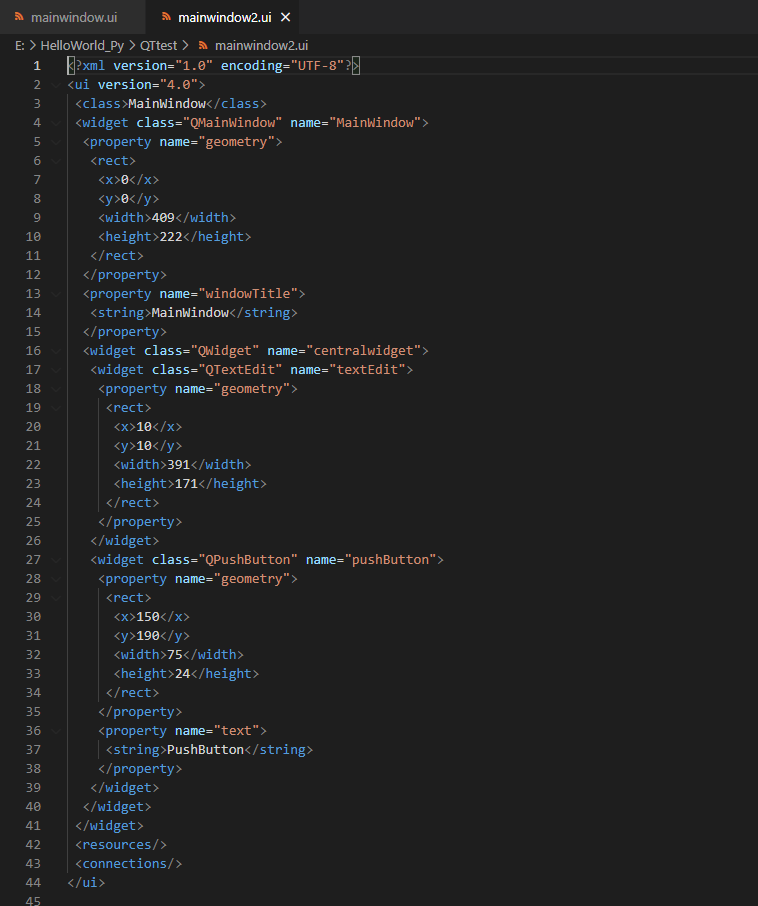Open the QTtest breadcrumb dropdown
Viewport: 758px width, 906px height.
tap(158, 45)
